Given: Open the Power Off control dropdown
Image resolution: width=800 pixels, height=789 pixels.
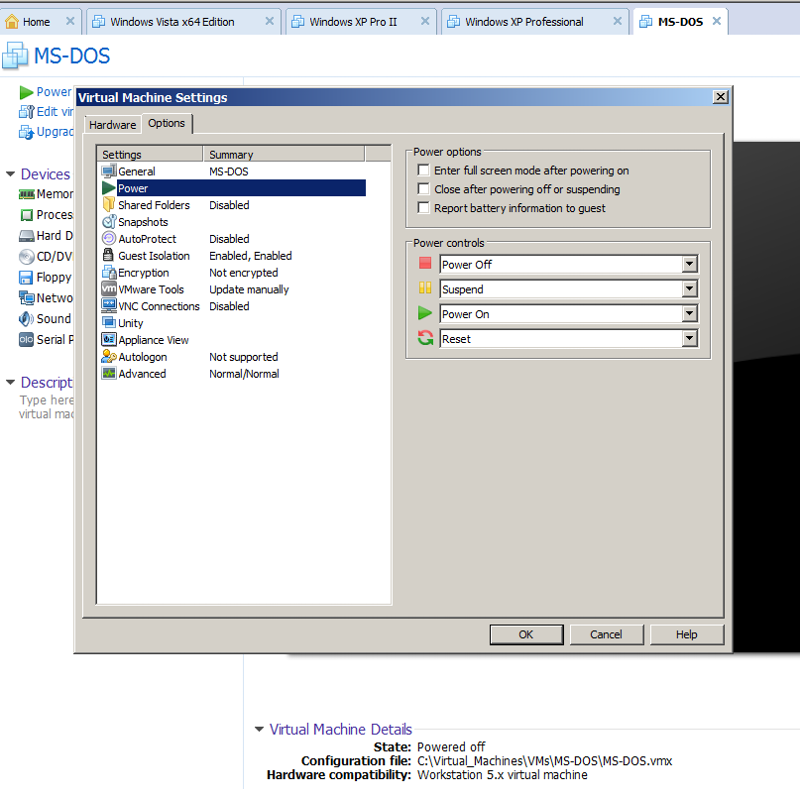Looking at the screenshot, I should 689,265.
